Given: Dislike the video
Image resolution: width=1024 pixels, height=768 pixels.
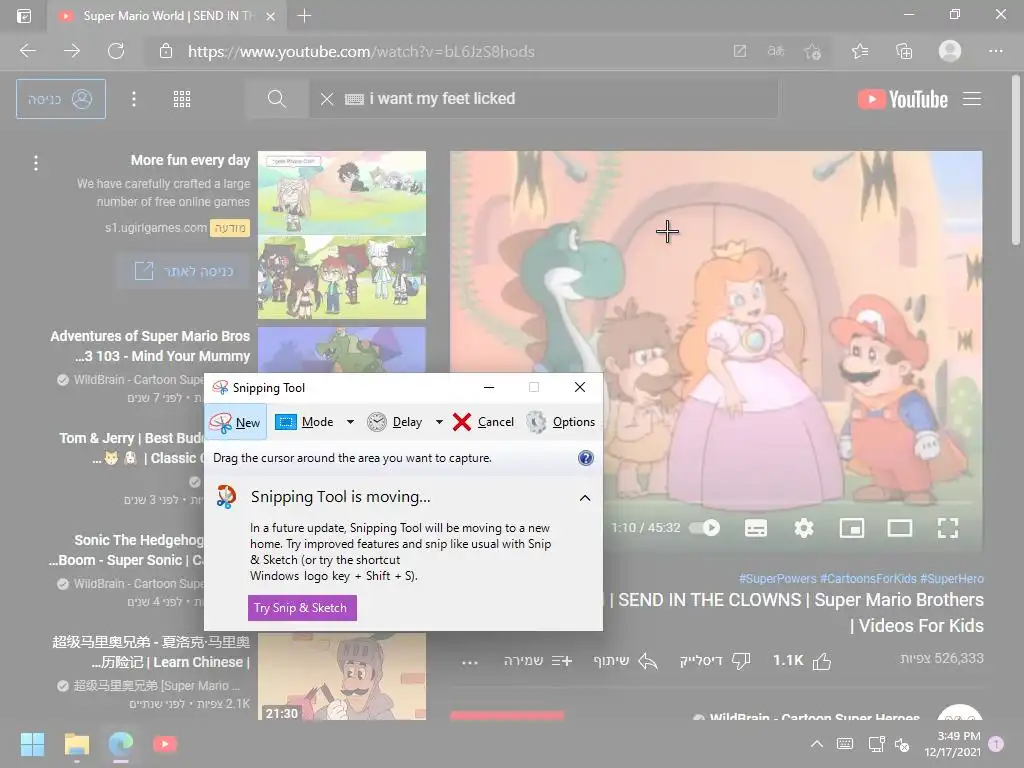Looking at the screenshot, I should (x=715, y=661).
